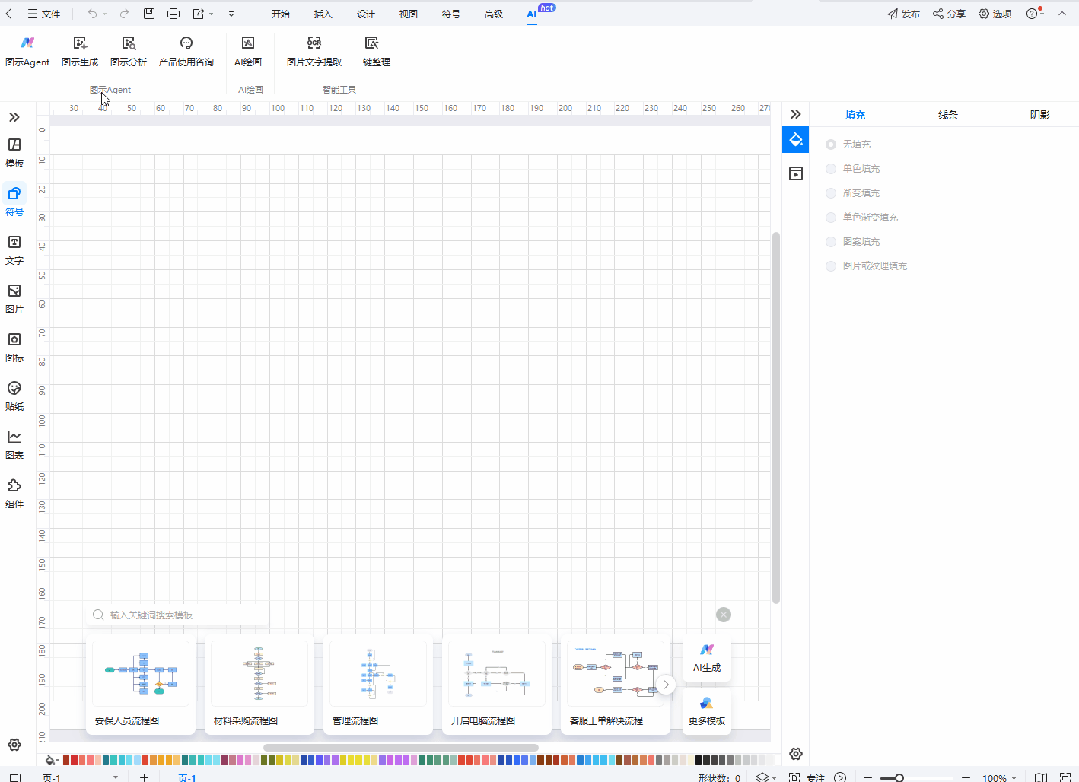Open the chain organizing tool
The image size is (1079, 782).
coord(376,52)
